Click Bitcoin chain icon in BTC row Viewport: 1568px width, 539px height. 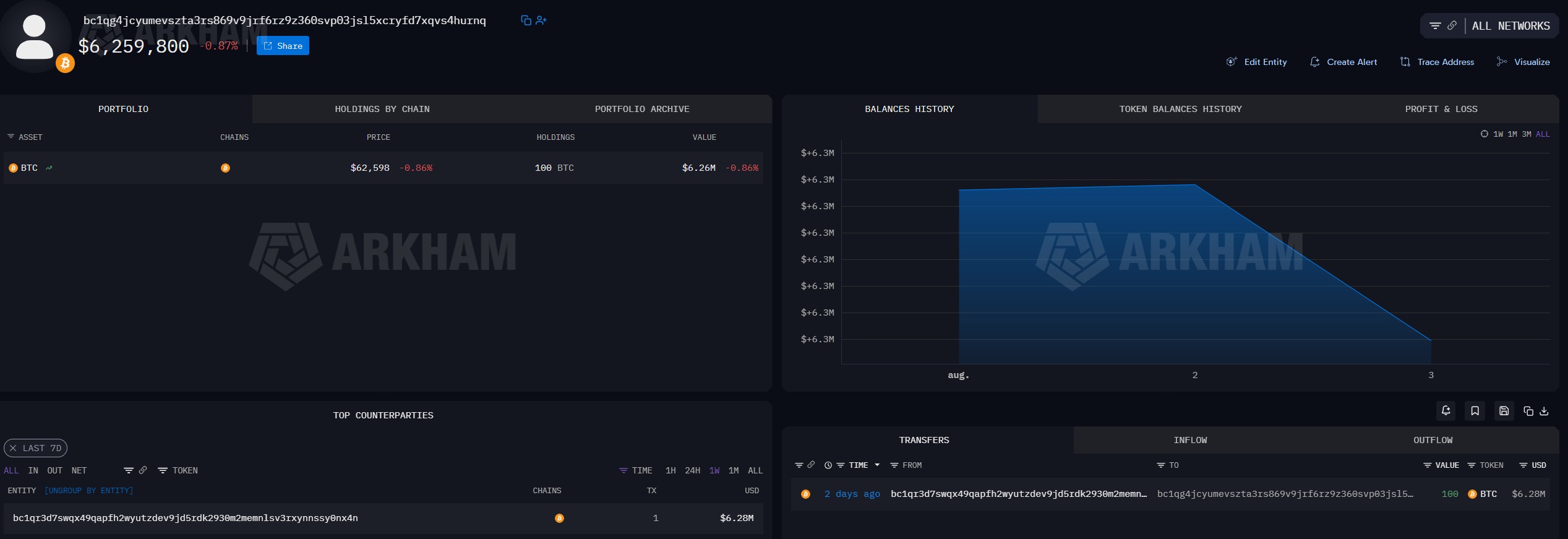tap(225, 168)
